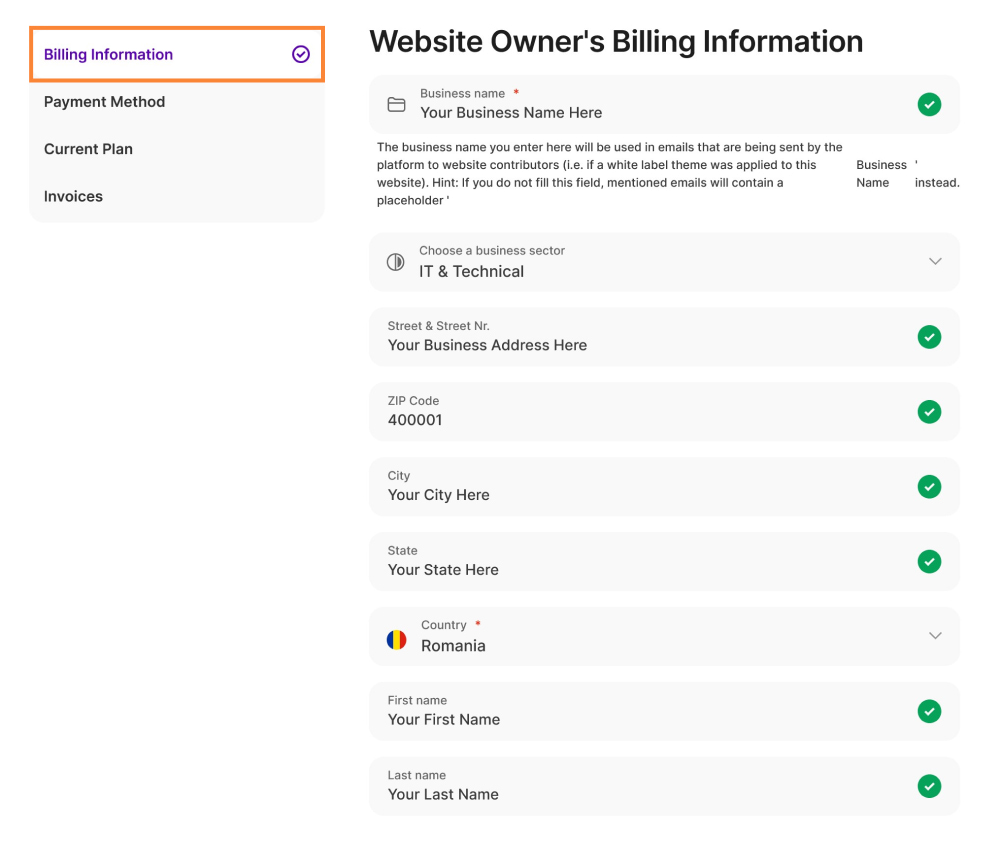Click green checkmark in Last name field
Image resolution: width=1000 pixels, height=841 pixels.
(x=929, y=786)
